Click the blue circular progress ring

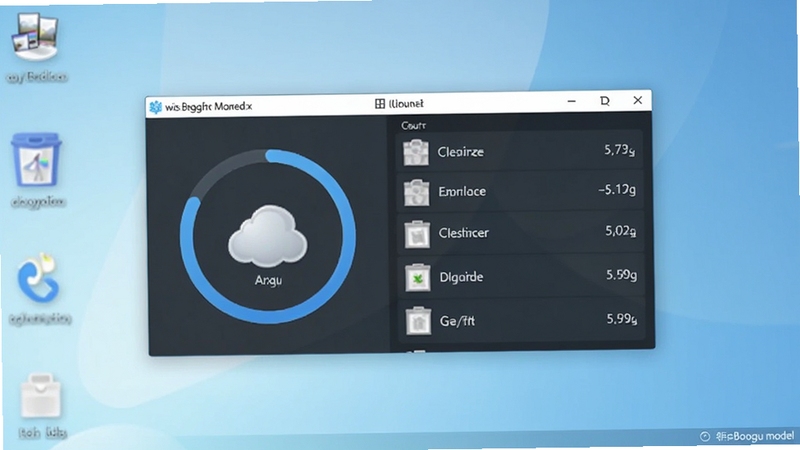267,236
